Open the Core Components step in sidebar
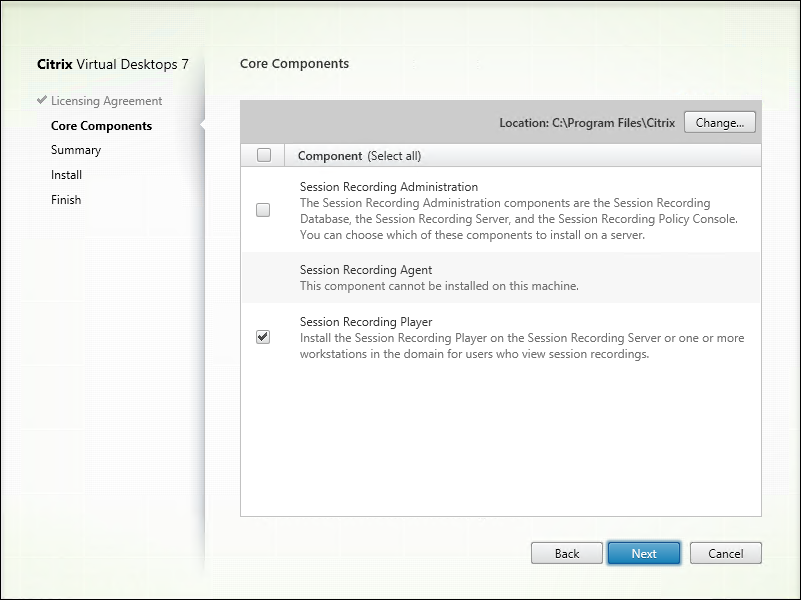 tap(101, 126)
